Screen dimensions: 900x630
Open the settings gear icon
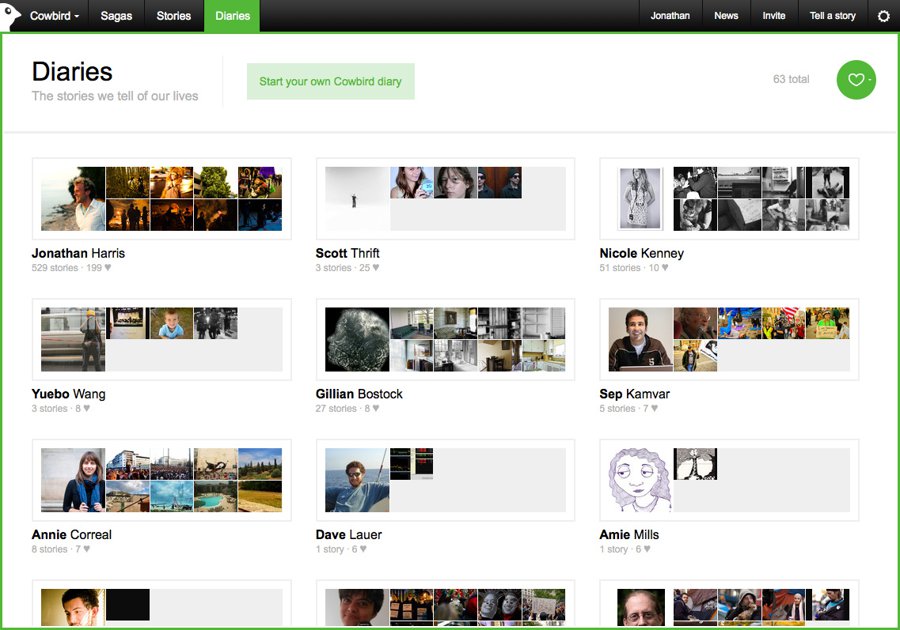[883, 16]
